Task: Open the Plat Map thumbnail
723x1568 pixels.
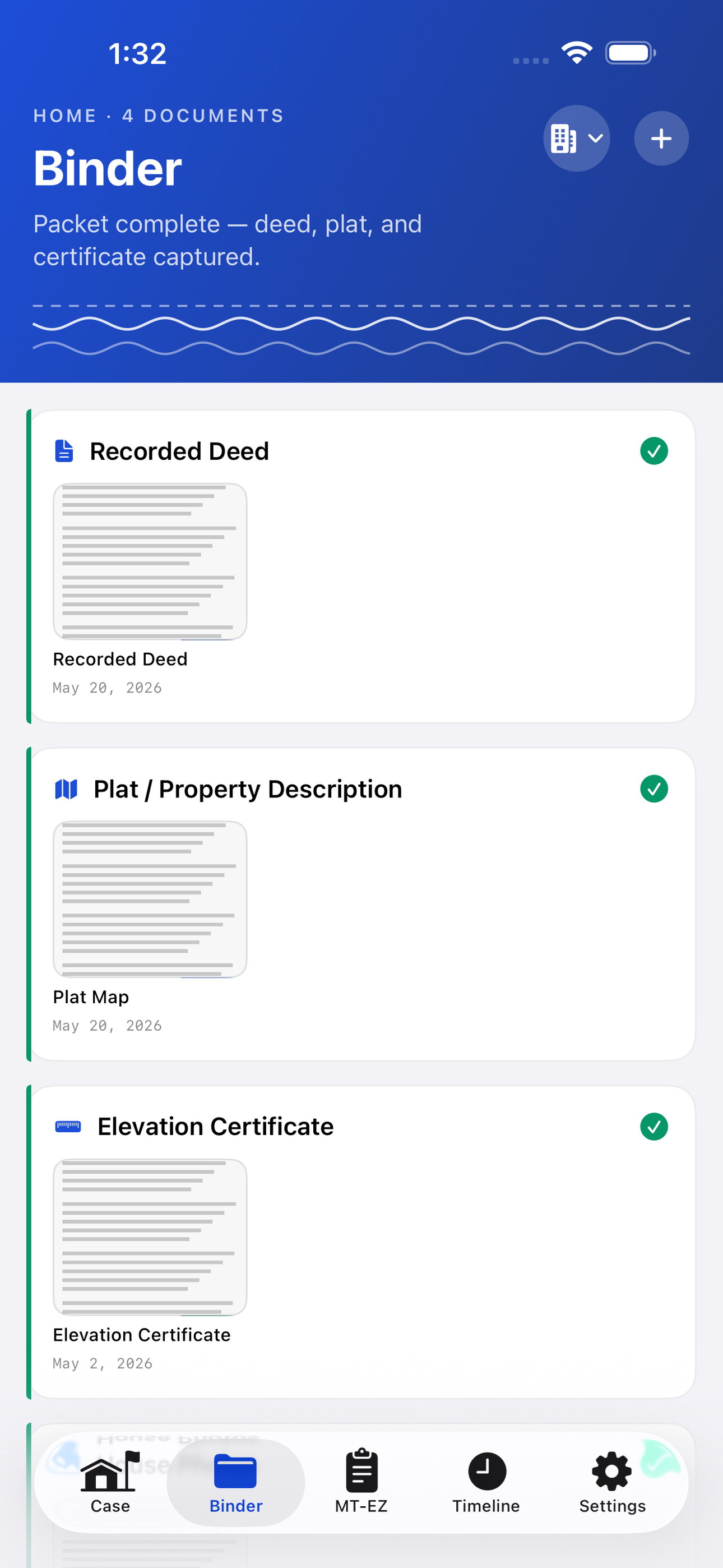Action: pyautogui.click(x=150, y=899)
